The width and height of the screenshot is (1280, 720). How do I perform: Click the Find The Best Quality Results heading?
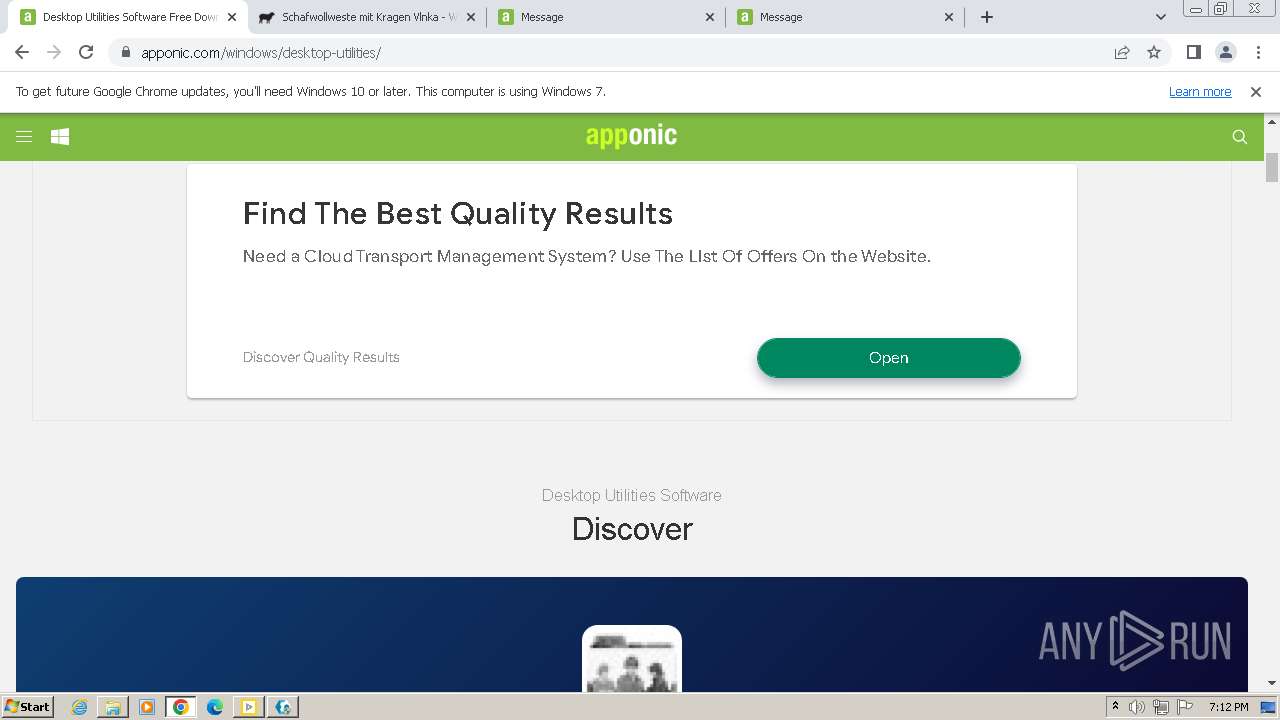pos(458,213)
